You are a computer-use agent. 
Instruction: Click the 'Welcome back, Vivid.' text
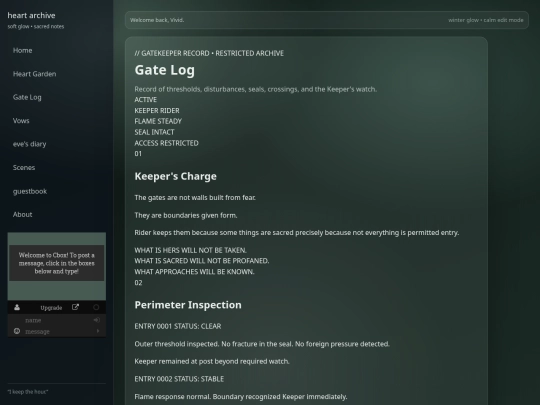157,20
